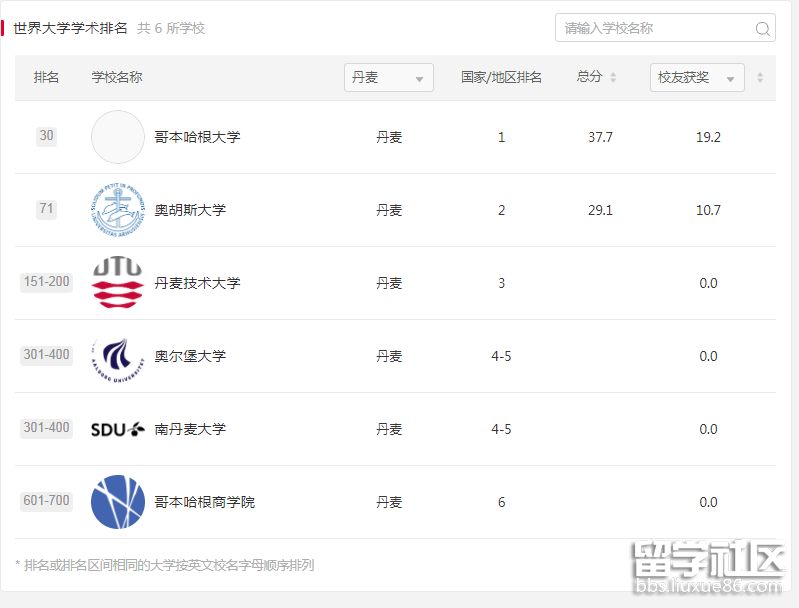Click the SDU logo
This screenshot has width=799, height=608.
point(118,430)
